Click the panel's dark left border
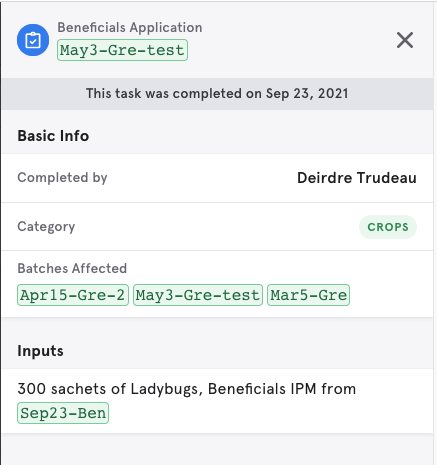The width and height of the screenshot is (437, 465). 1,233
